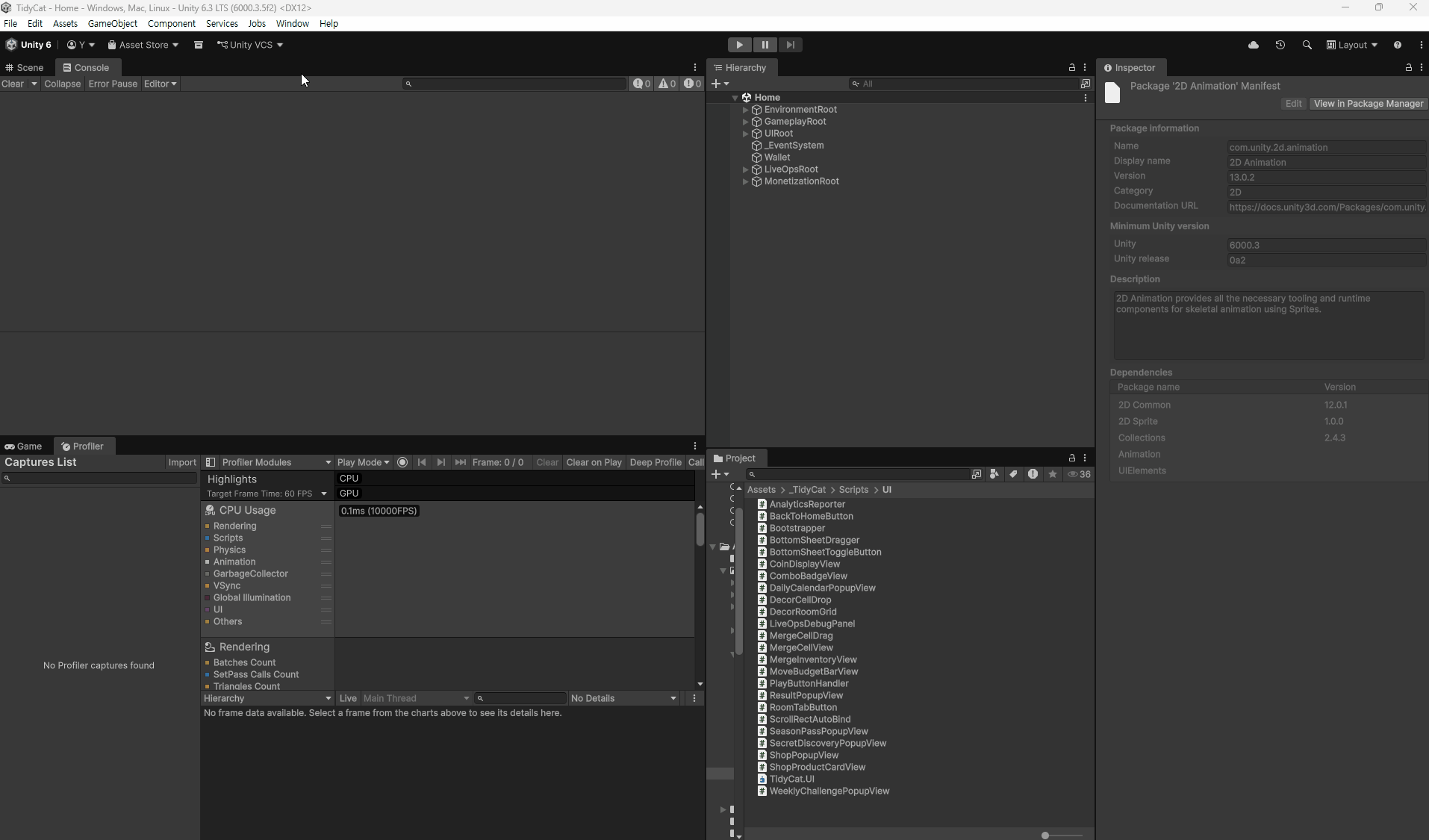The image size is (1429, 840).
Task: Open the global search magnifier icon
Action: (x=1307, y=45)
